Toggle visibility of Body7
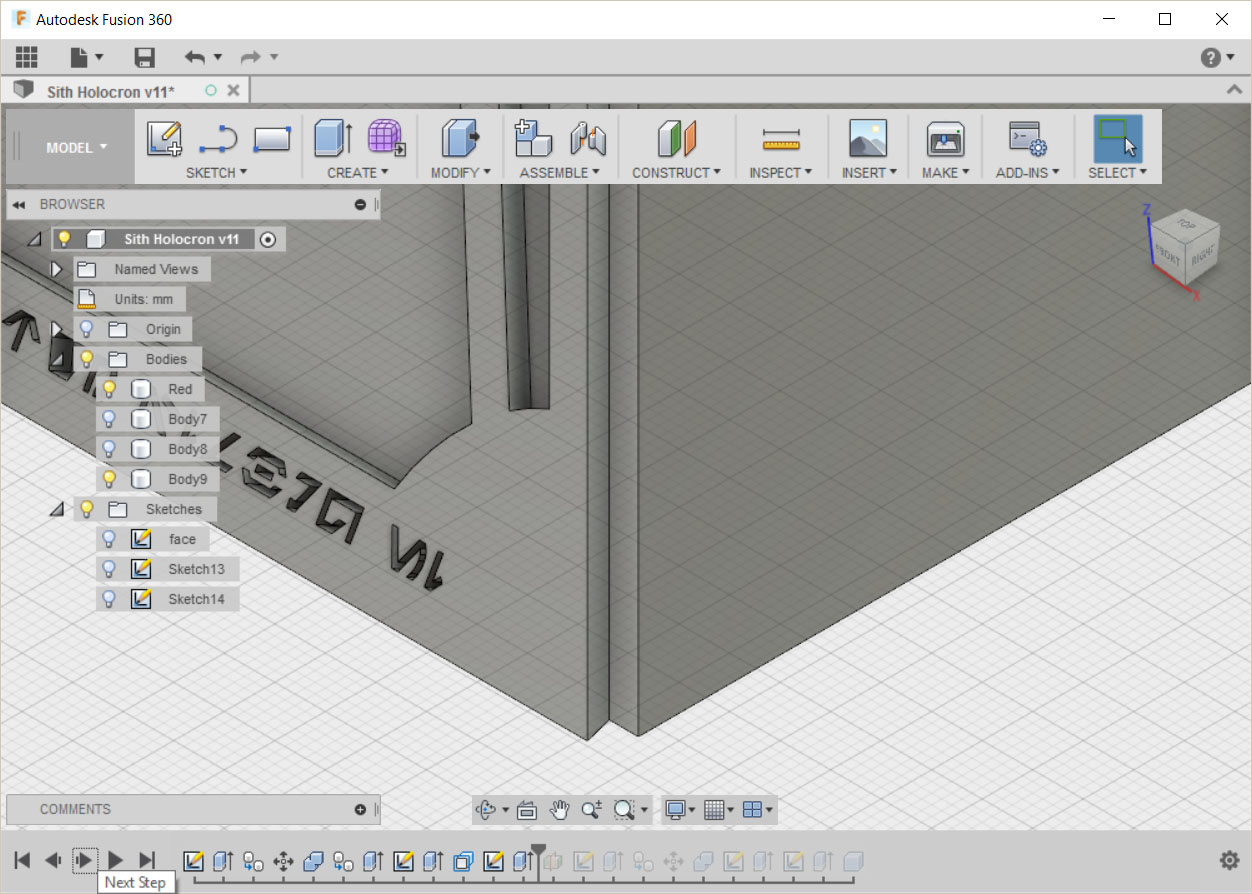The width and height of the screenshot is (1252, 894). [x=110, y=419]
